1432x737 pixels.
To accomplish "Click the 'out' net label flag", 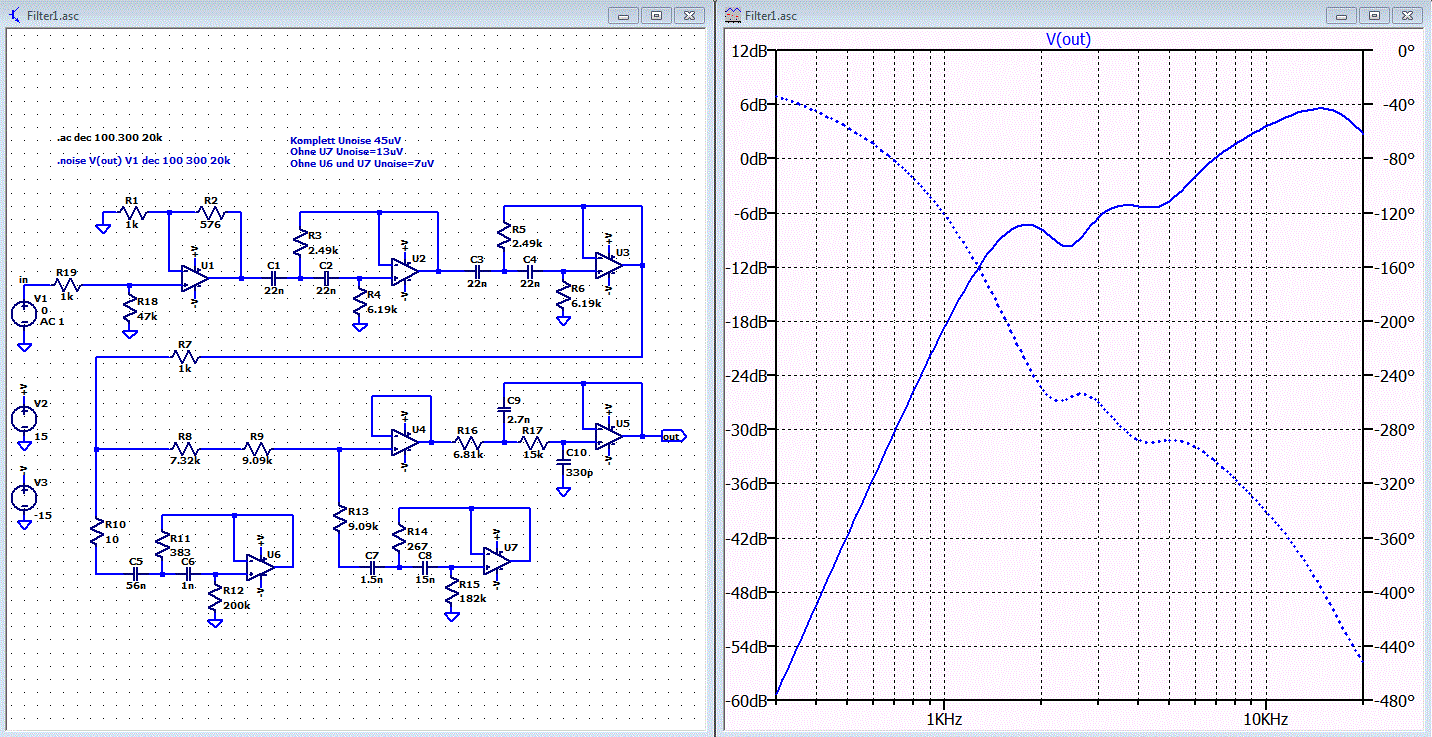I will click(672, 436).
